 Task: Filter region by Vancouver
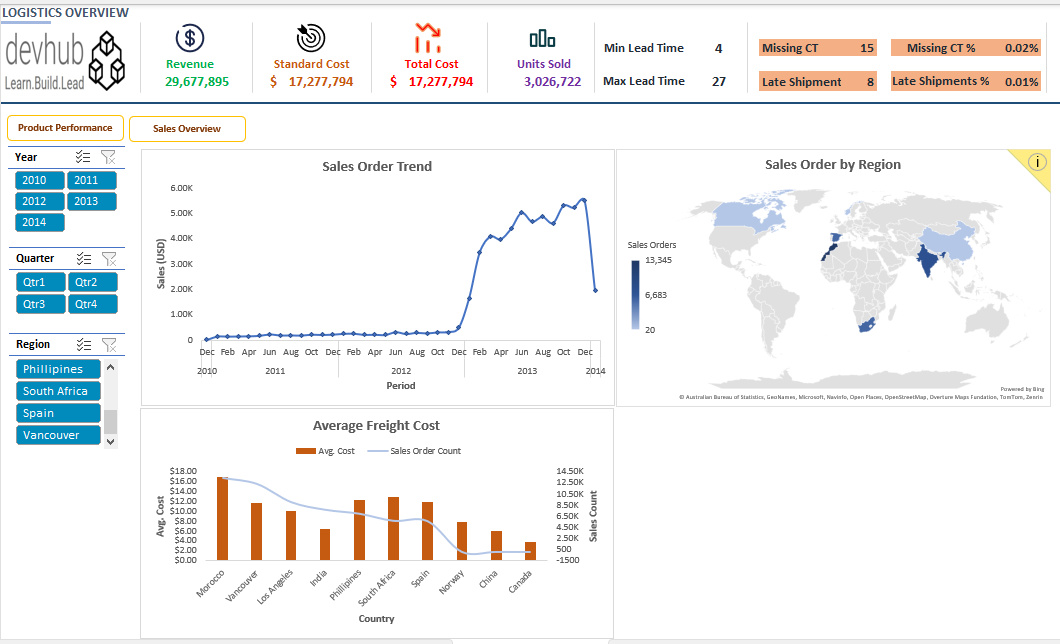point(58,435)
